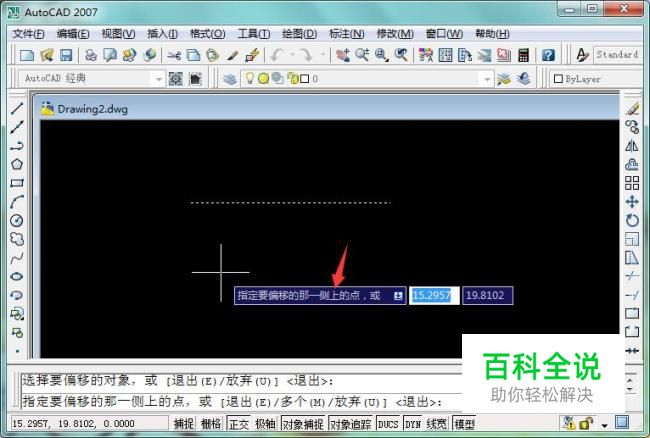Open the Layer Properties Manager icon
This screenshot has height=438, width=650.
coord(230,78)
